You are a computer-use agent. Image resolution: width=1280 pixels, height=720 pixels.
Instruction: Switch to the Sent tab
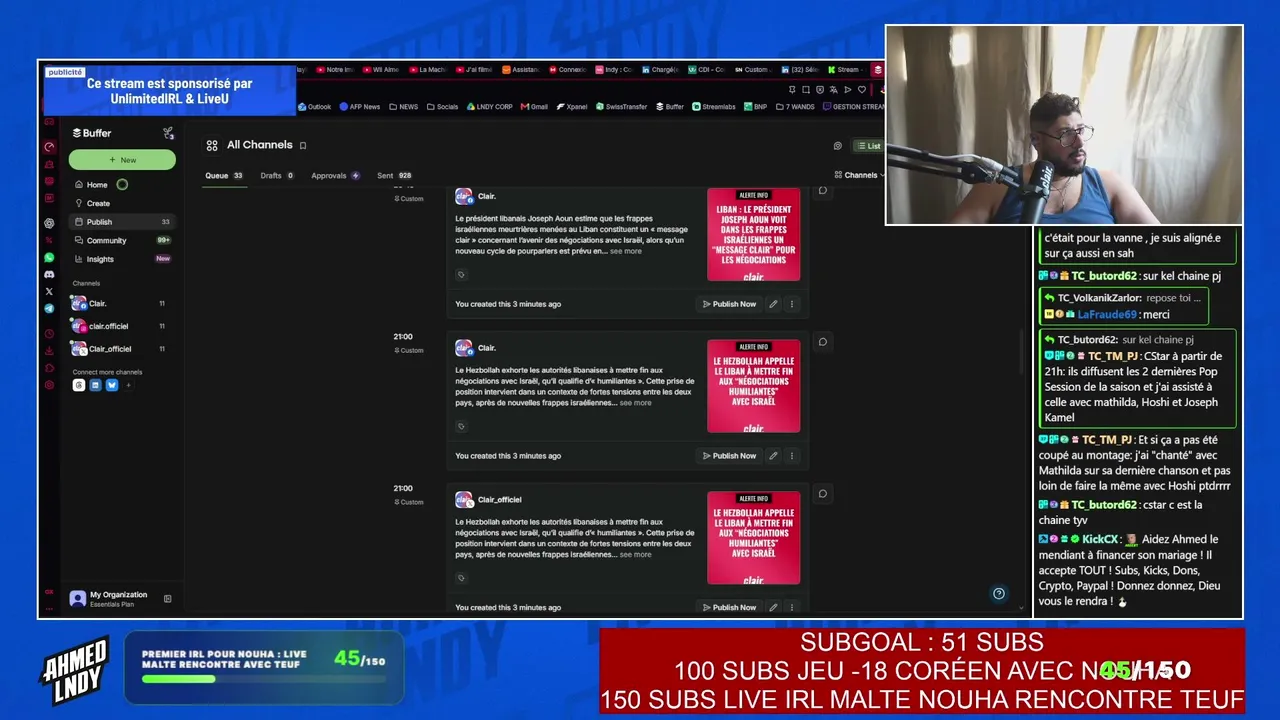394,176
